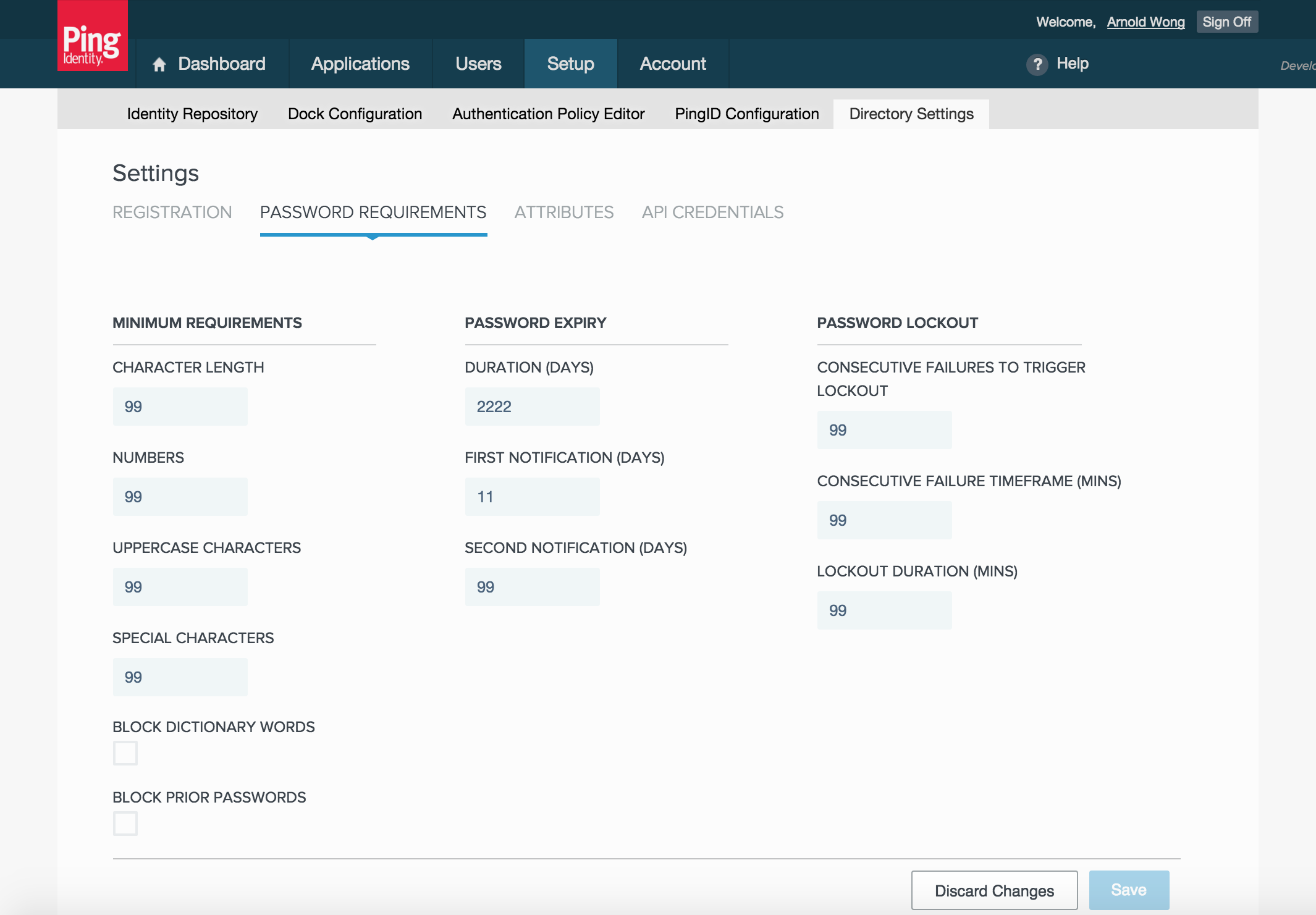Screen dimensions: 1316x915
Task: Open the PingID Configuration subtab
Action: tap(746, 114)
